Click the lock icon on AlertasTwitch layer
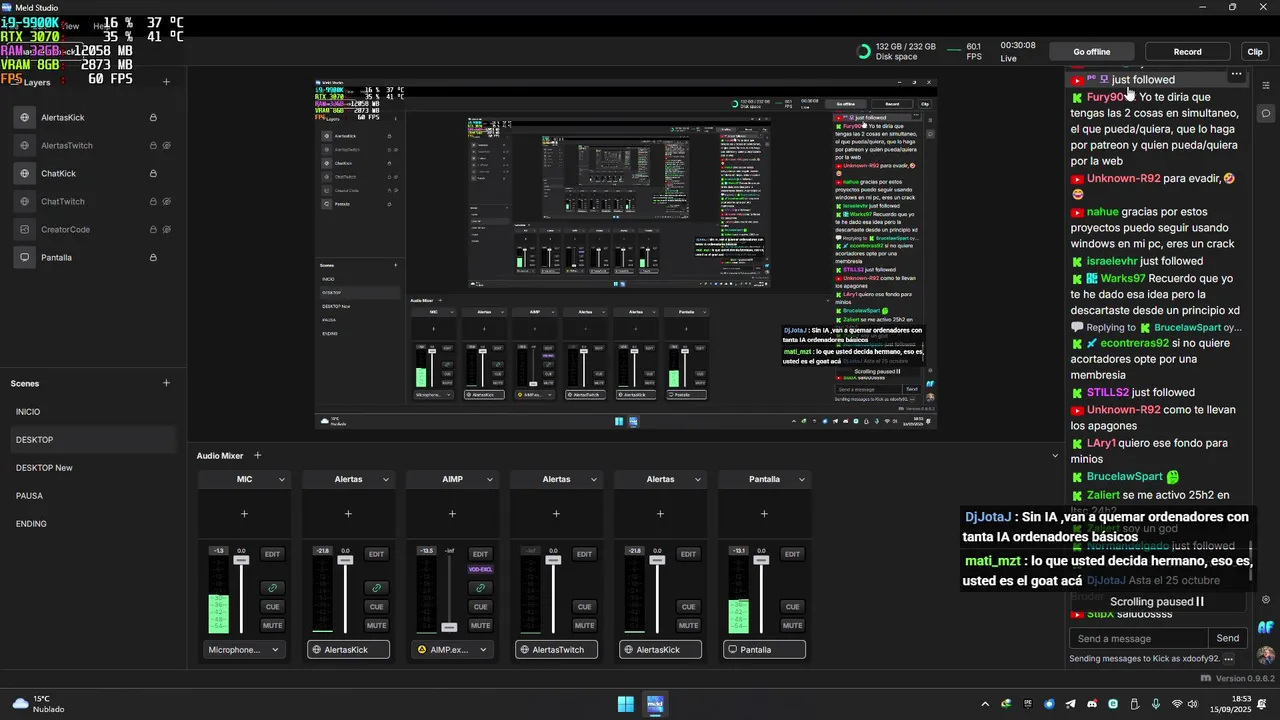This screenshot has width=1280, height=720. coord(153,146)
